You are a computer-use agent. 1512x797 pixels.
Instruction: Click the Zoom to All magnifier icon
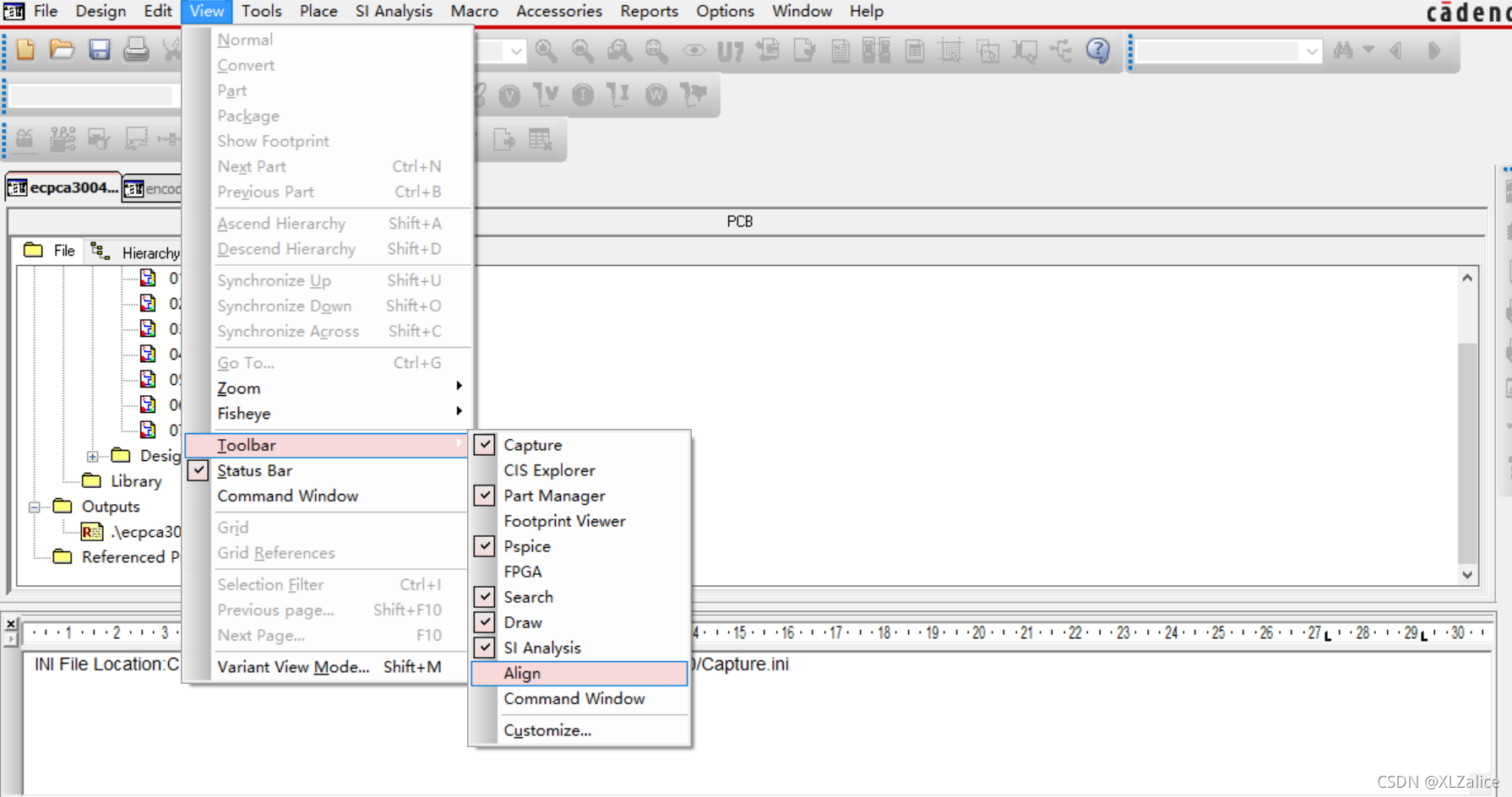656,51
